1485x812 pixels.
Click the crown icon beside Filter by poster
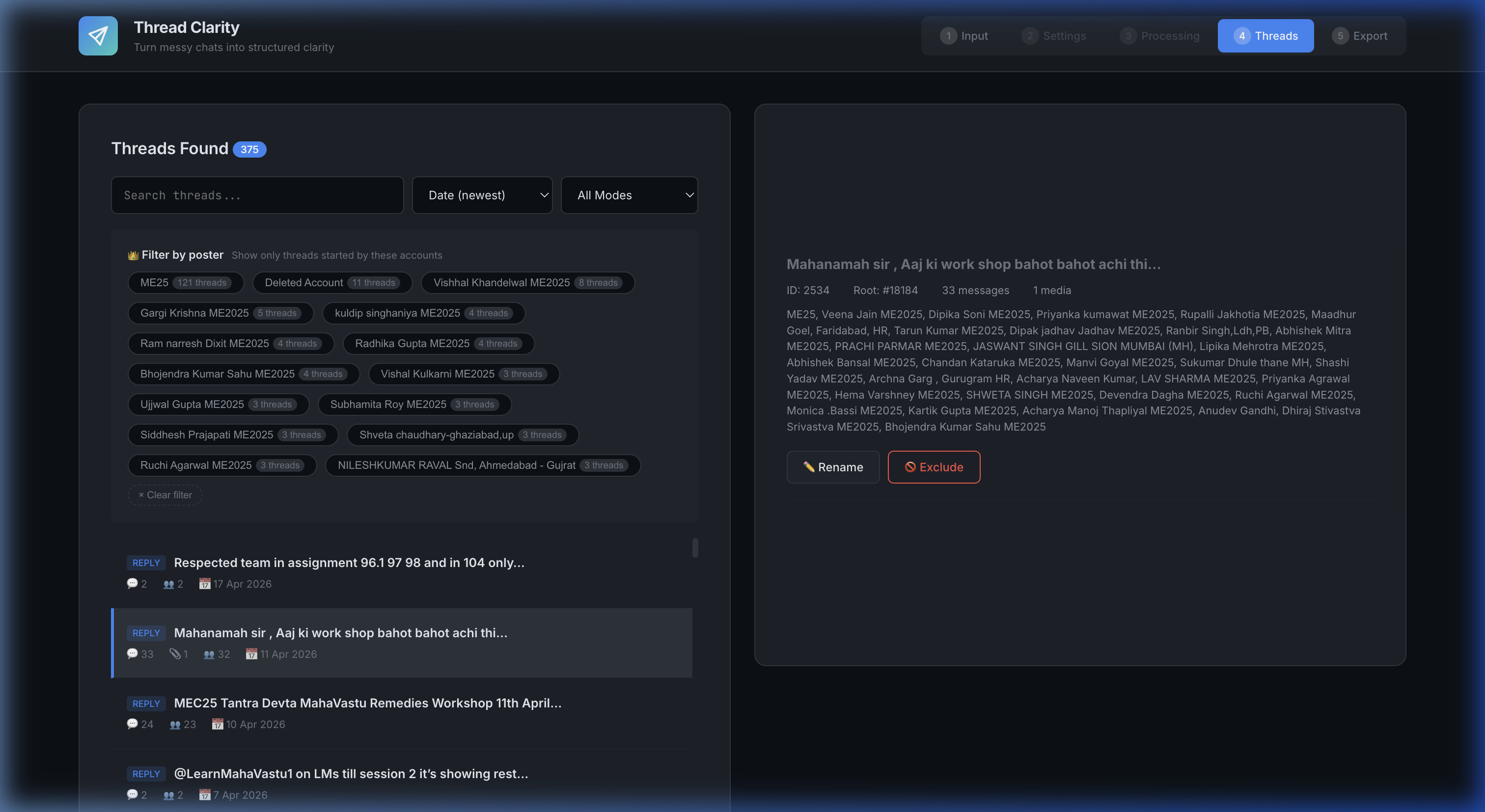133,255
